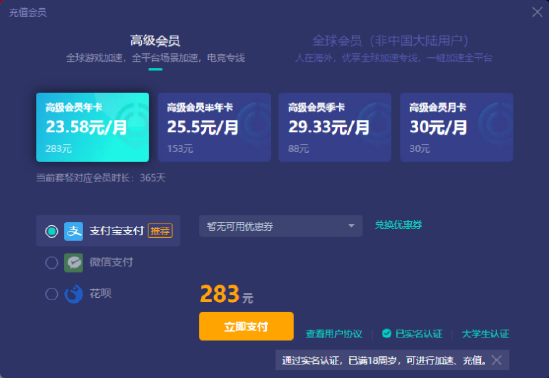This screenshot has width=550, height=378.
Task: Click the Alipay logo icon
Action: point(73,231)
